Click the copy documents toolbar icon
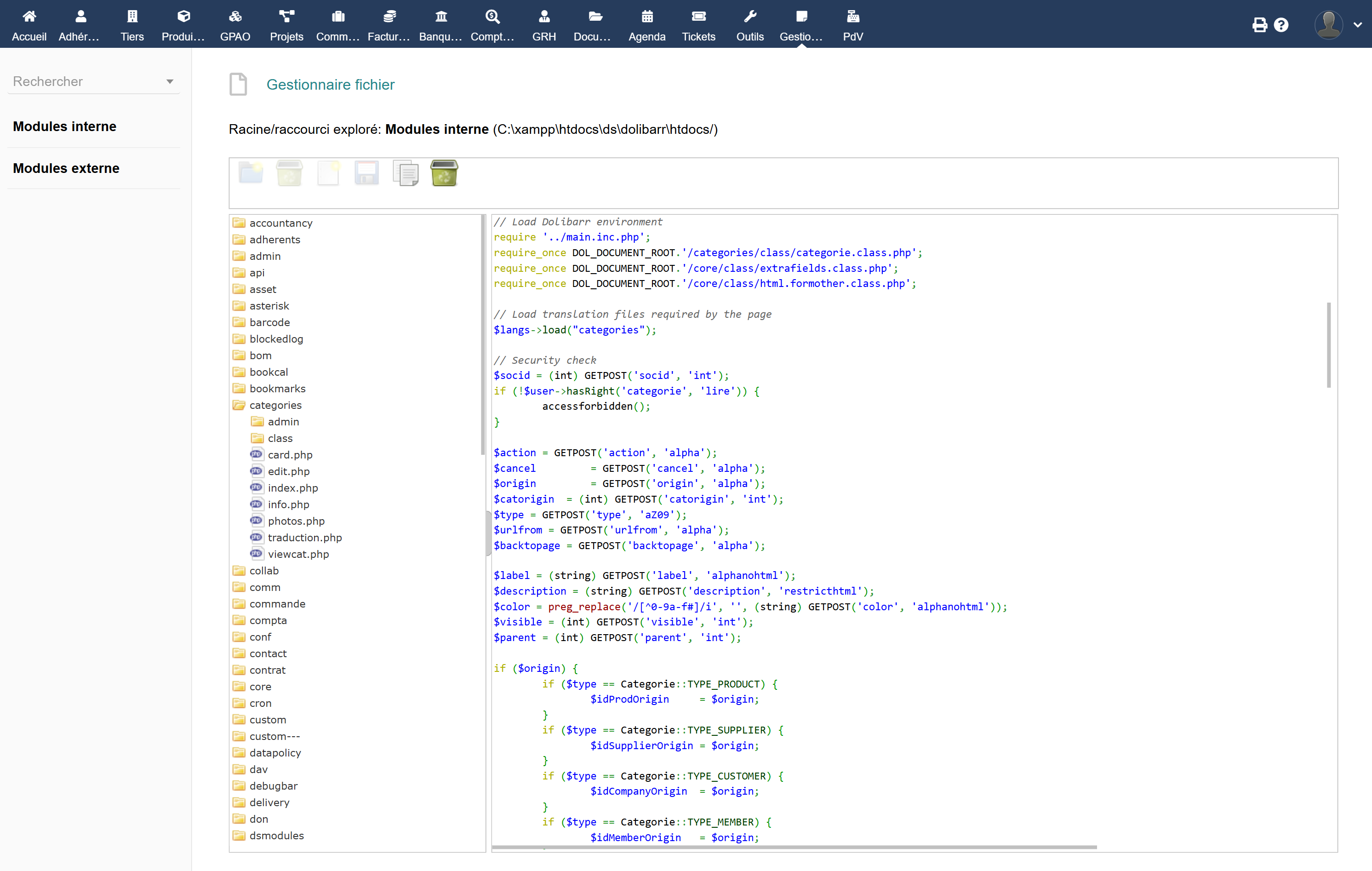1372x871 pixels. [x=405, y=173]
